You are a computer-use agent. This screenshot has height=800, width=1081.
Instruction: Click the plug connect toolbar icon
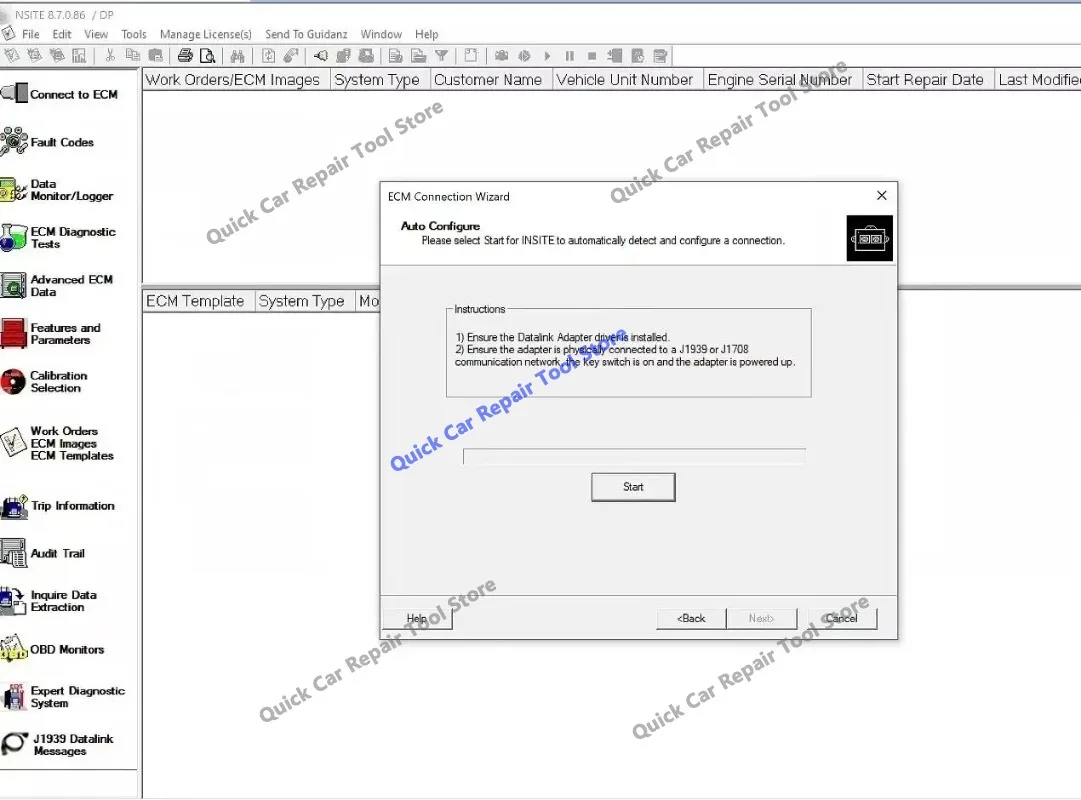click(321, 56)
